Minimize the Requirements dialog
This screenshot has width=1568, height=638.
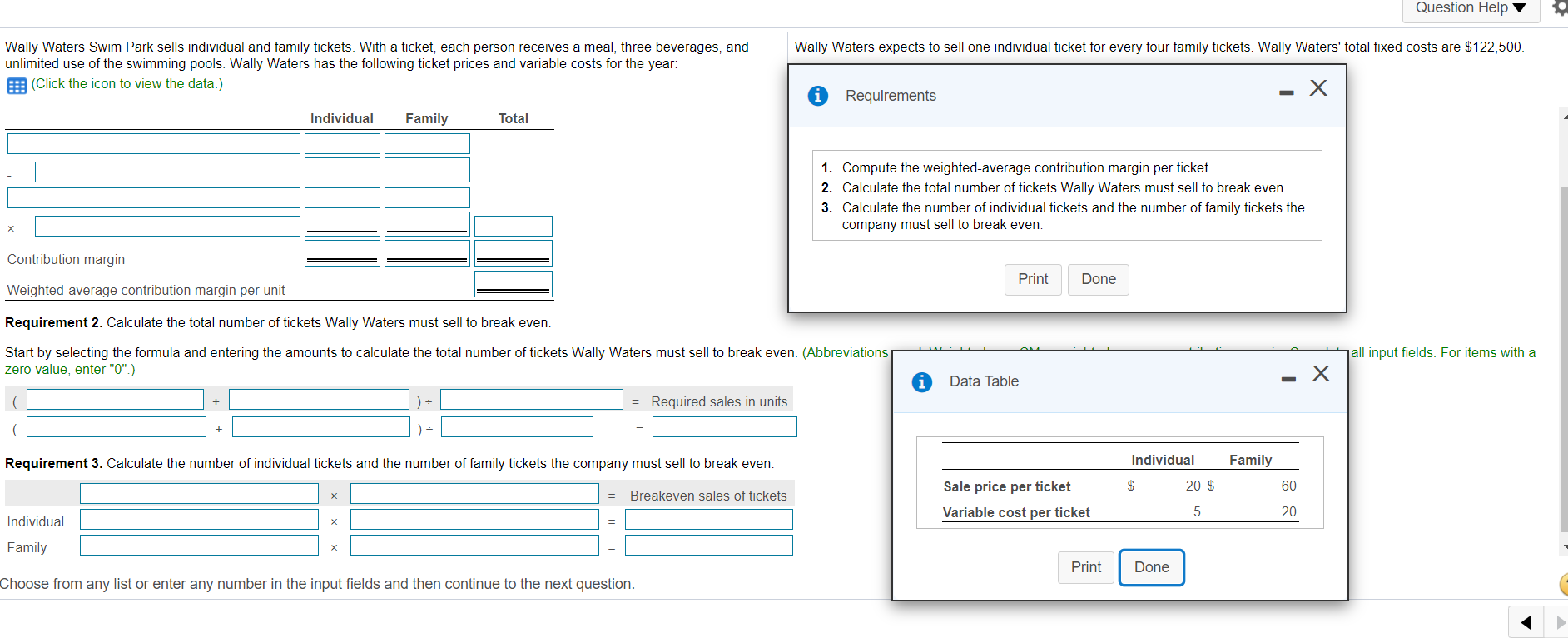click(1287, 92)
